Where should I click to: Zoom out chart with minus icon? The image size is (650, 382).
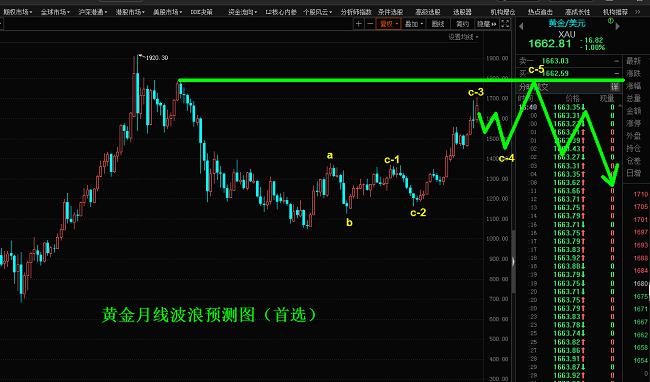click(x=370, y=24)
